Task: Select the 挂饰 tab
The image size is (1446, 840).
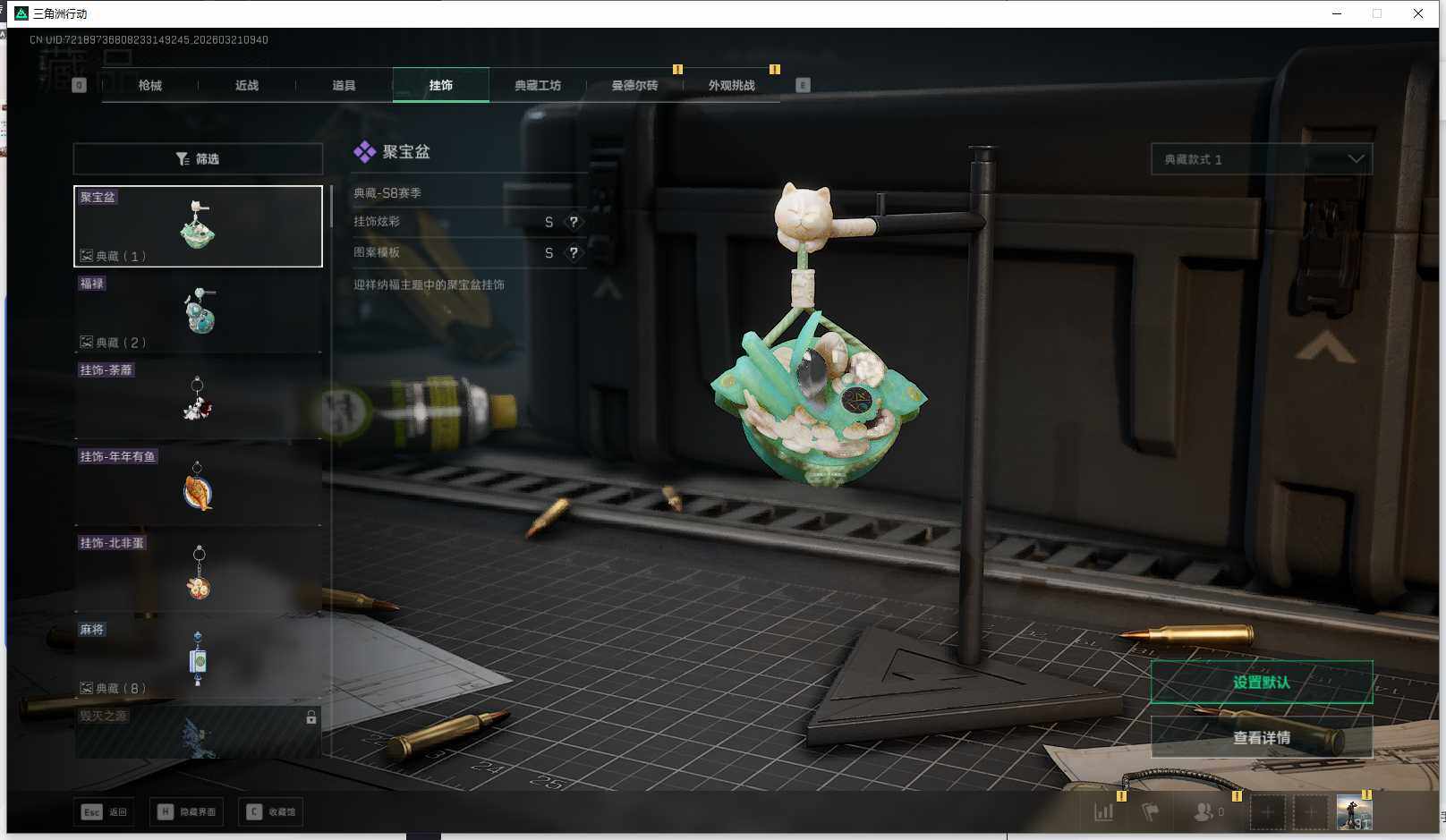Action: coord(440,85)
